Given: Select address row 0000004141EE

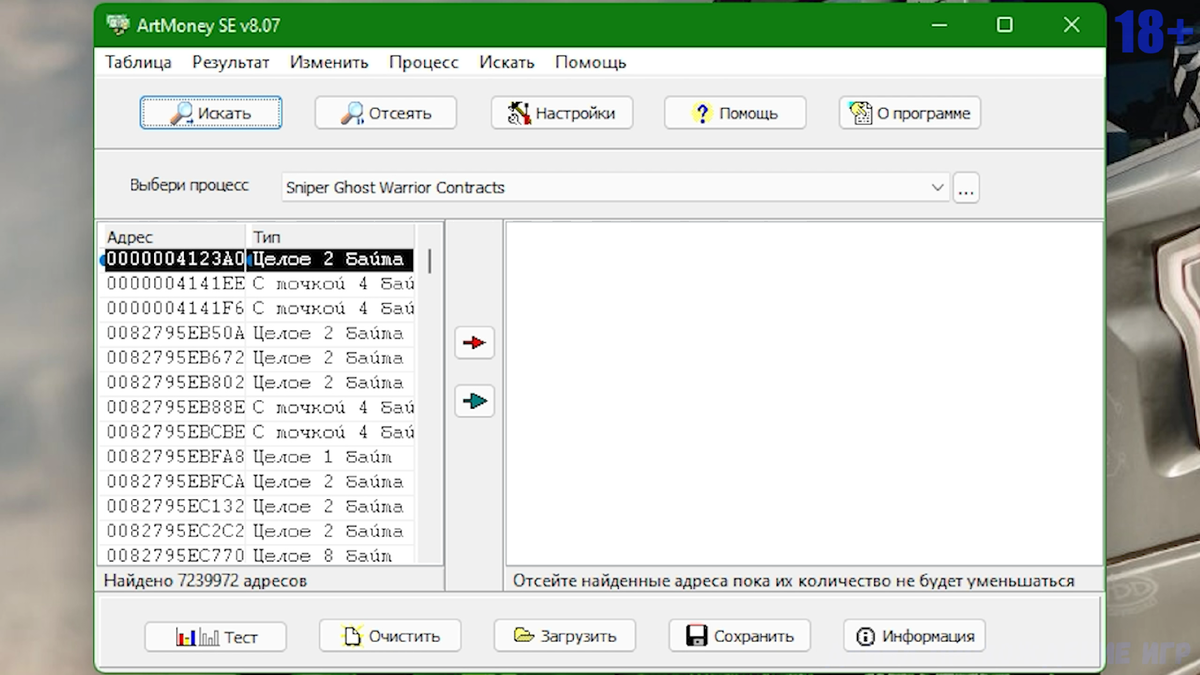Looking at the screenshot, I should (259, 284).
